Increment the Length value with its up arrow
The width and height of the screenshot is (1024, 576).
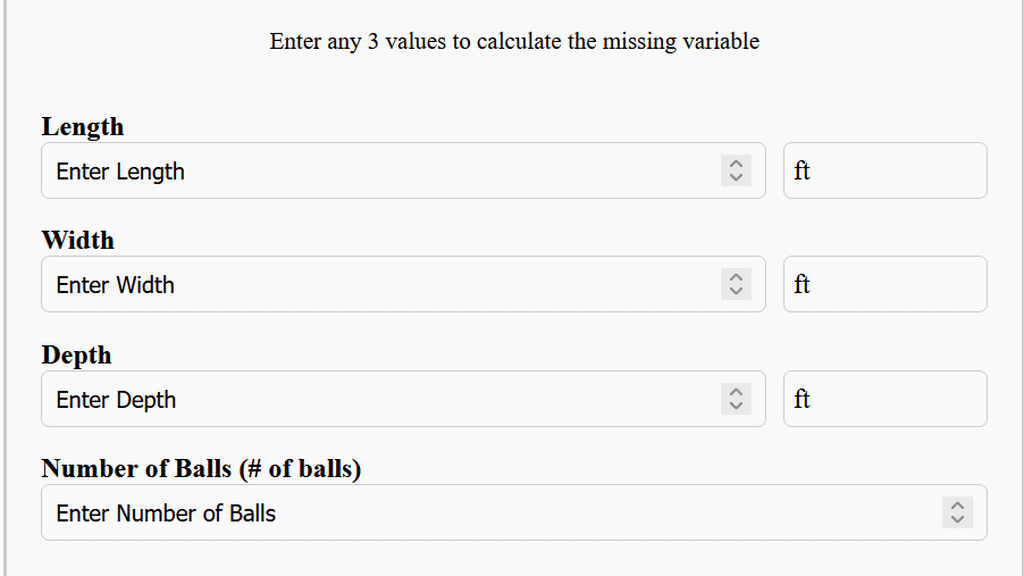pyautogui.click(x=736, y=164)
